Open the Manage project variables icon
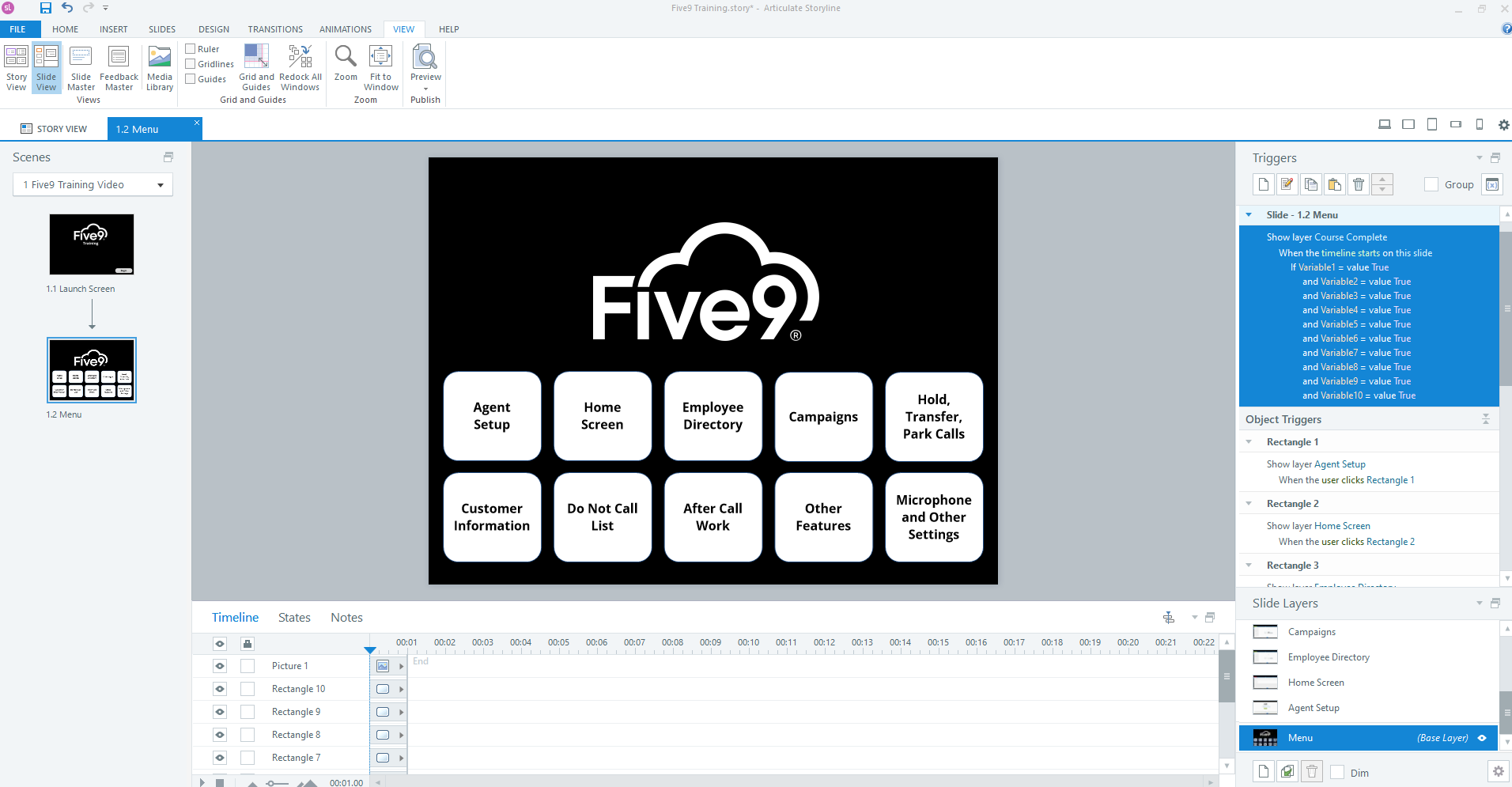The image size is (1512, 787). (1492, 184)
